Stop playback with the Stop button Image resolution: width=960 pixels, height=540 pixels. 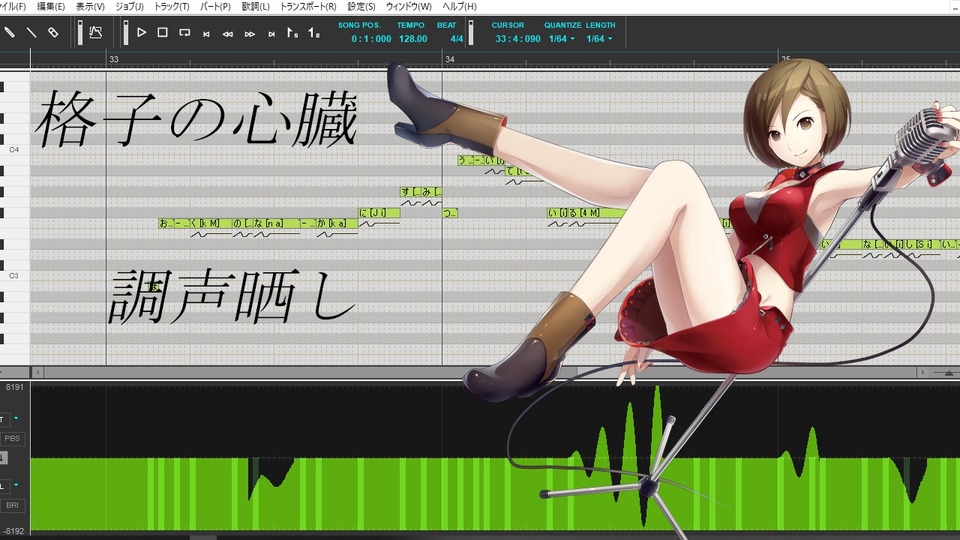163,32
